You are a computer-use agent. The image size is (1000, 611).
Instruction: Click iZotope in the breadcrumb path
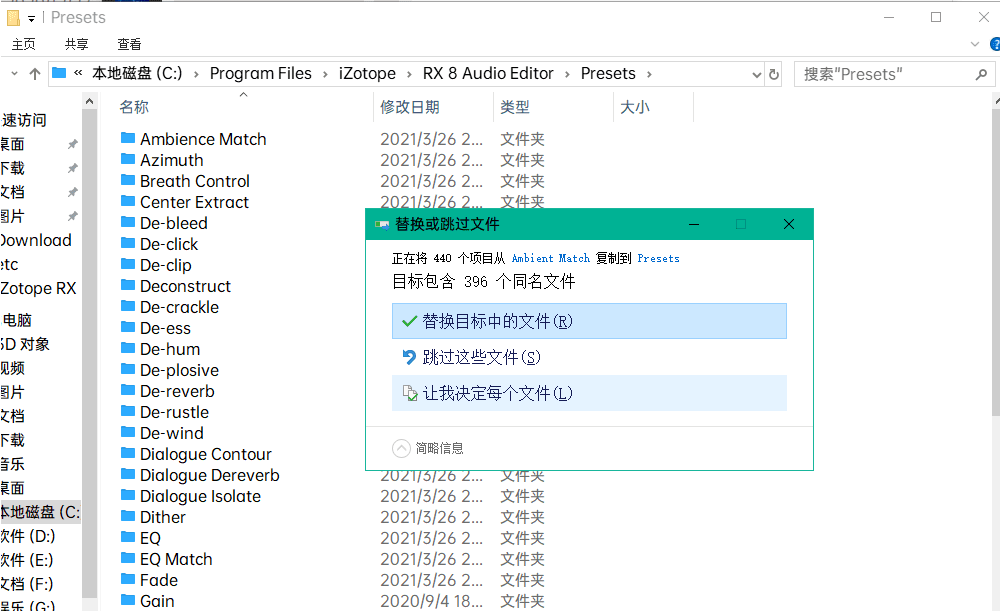click(x=367, y=74)
